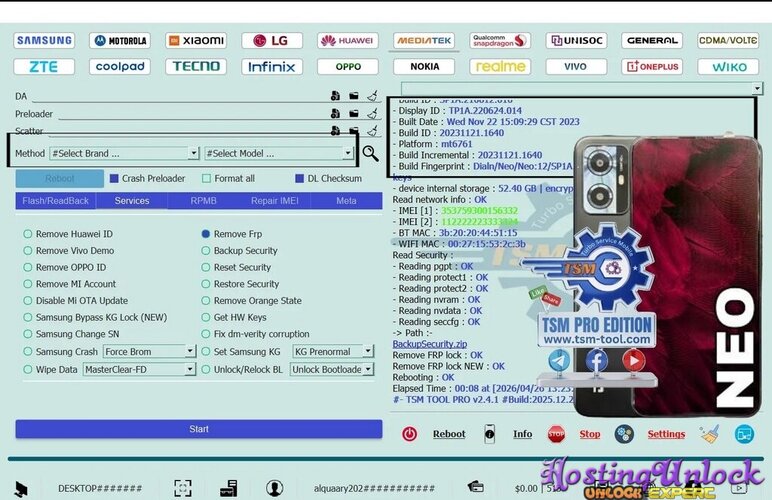This screenshot has height=500, width=772.
Task: Click the red power Reboot icon
Action: click(410, 434)
